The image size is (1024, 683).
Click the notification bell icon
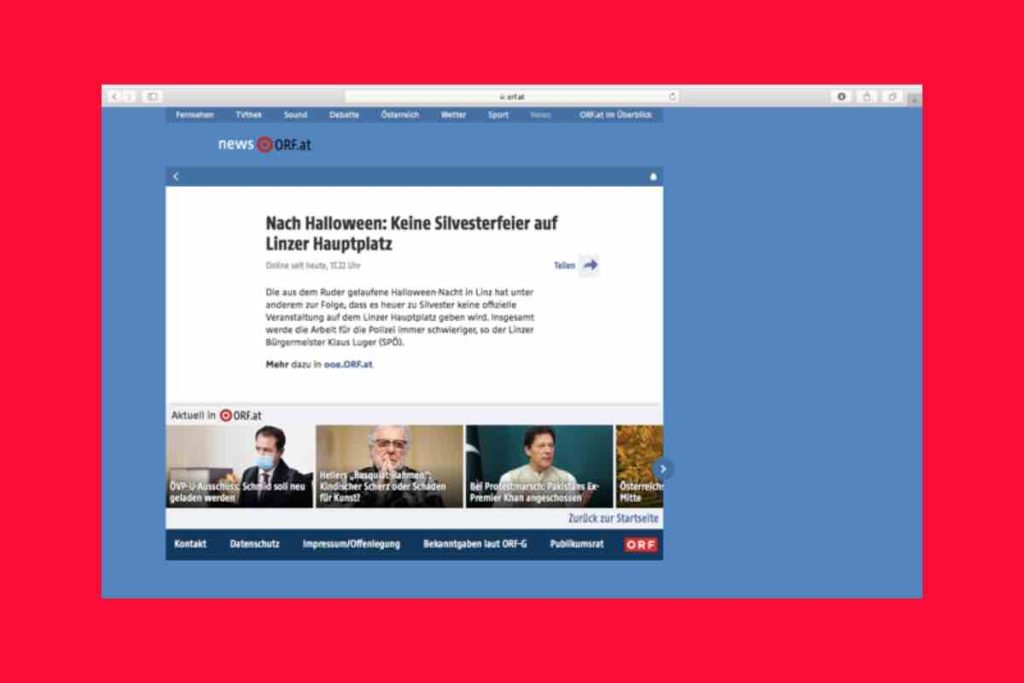[653, 177]
